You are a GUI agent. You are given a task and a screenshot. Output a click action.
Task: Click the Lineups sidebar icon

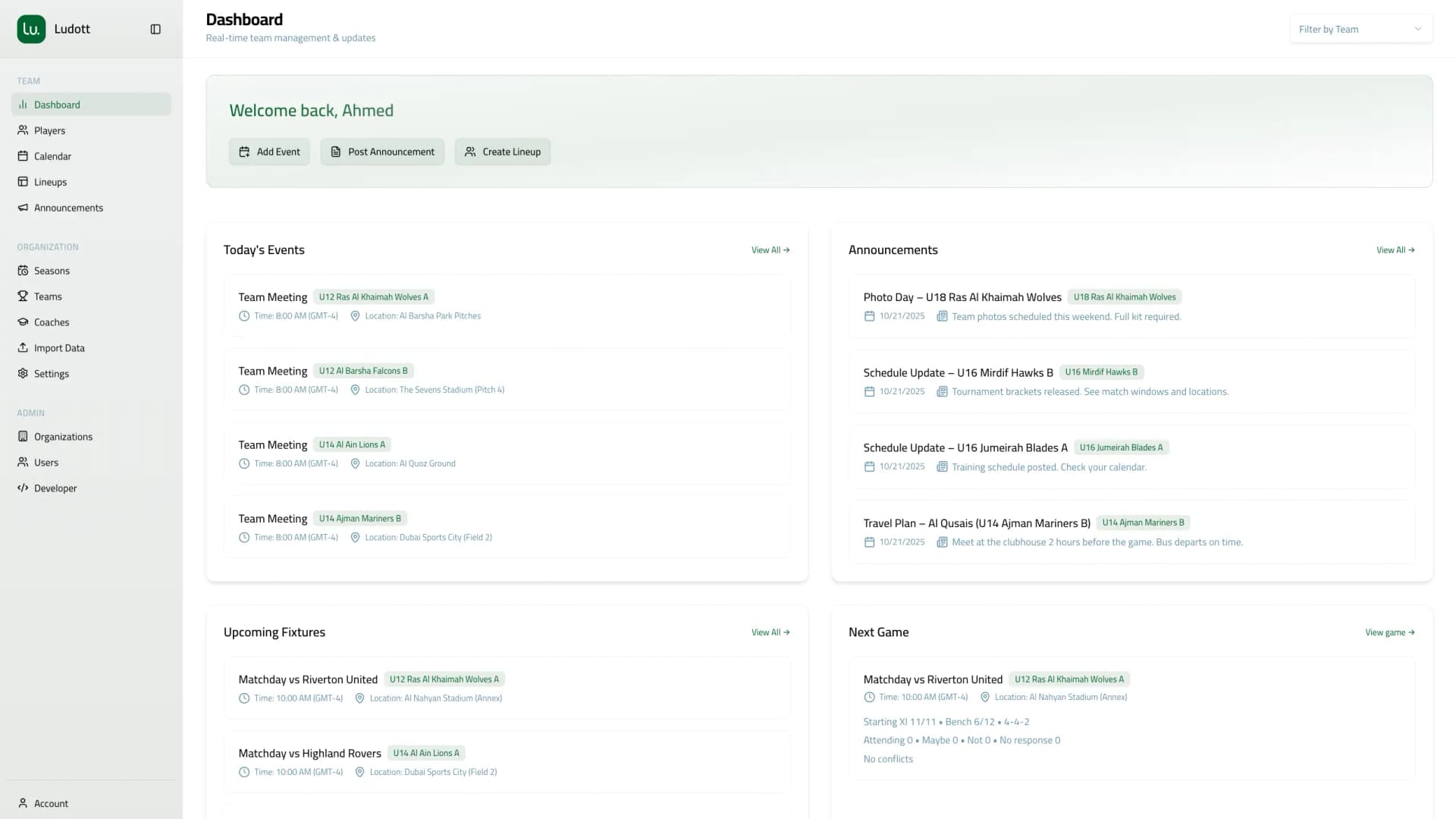click(x=23, y=182)
